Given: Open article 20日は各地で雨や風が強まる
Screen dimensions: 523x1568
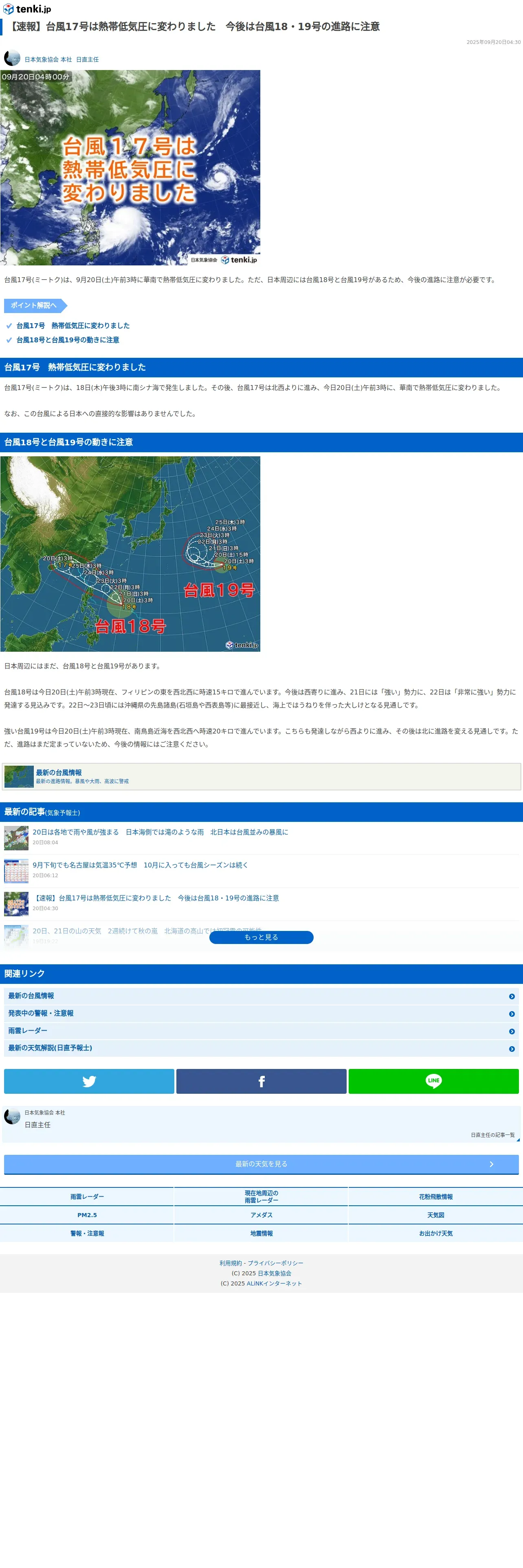Looking at the screenshot, I should tap(160, 832).
